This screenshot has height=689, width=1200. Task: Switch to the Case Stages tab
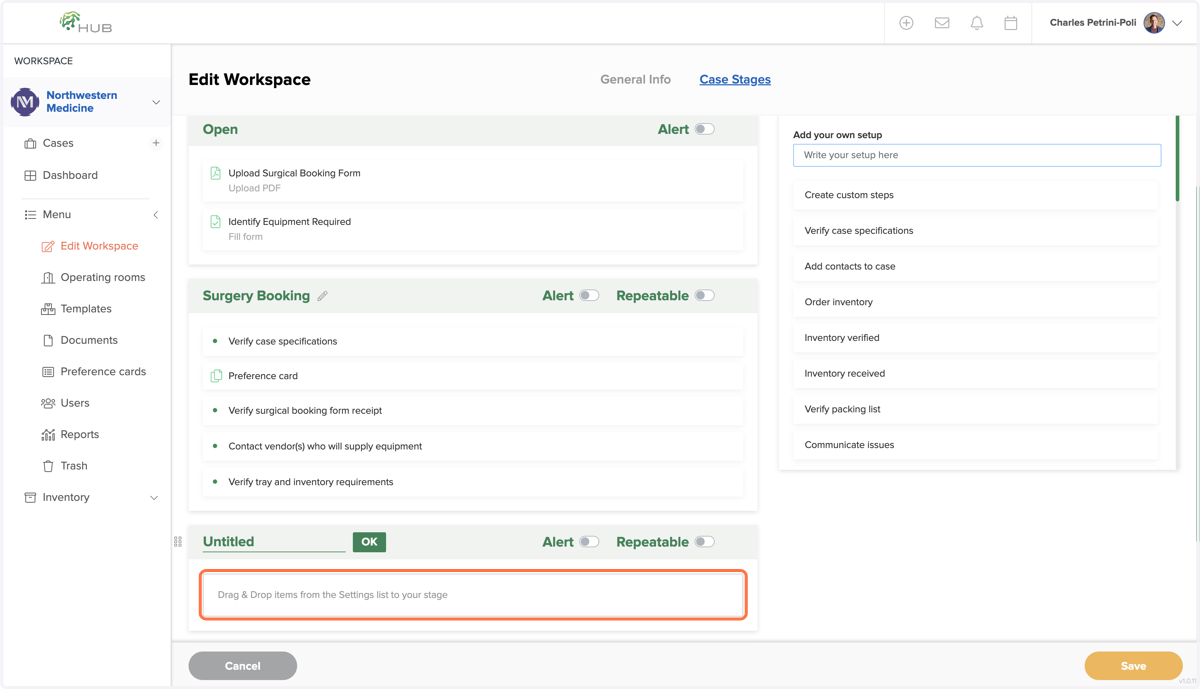(x=735, y=79)
